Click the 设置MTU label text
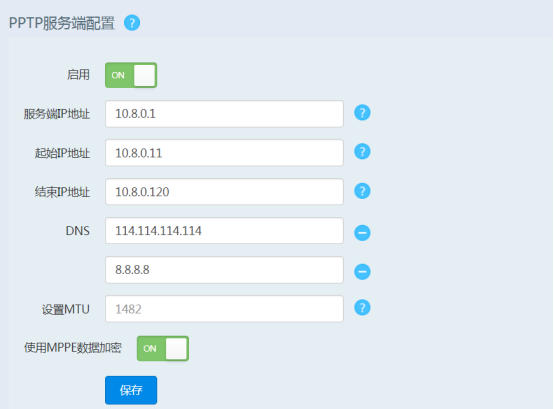The image size is (554, 409). (66, 309)
